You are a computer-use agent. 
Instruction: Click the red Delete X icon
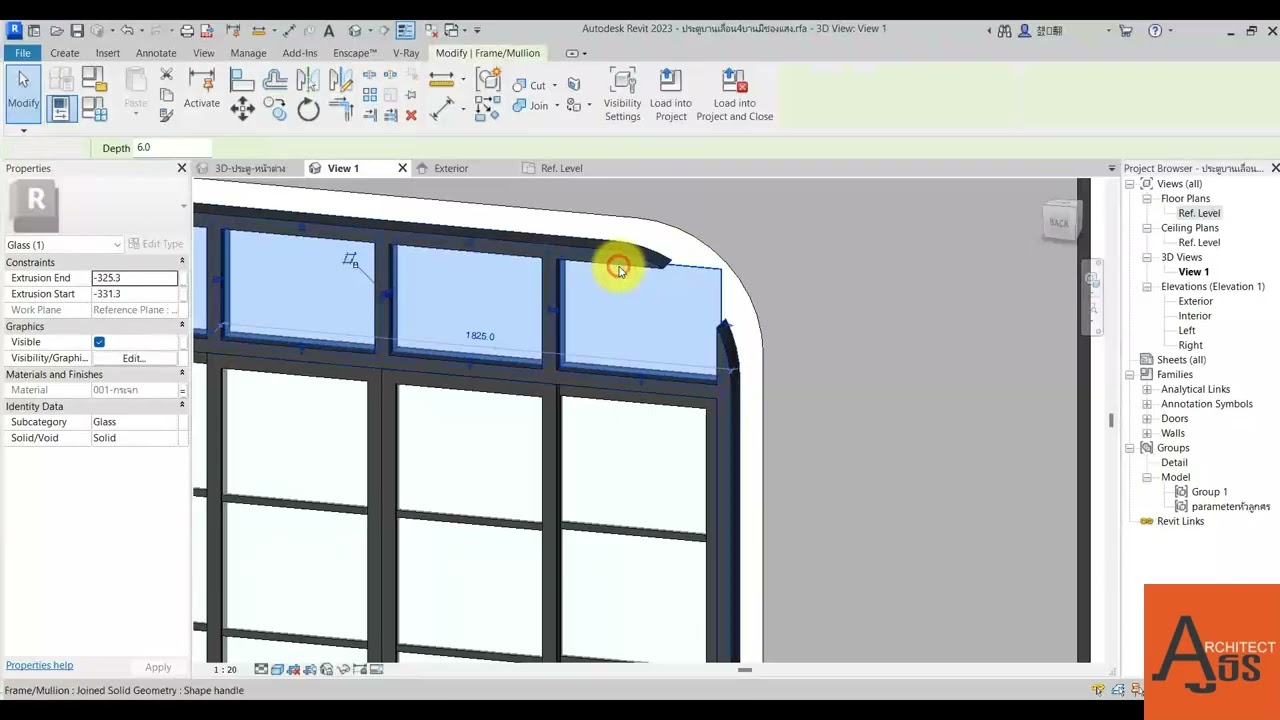click(x=411, y=116)
